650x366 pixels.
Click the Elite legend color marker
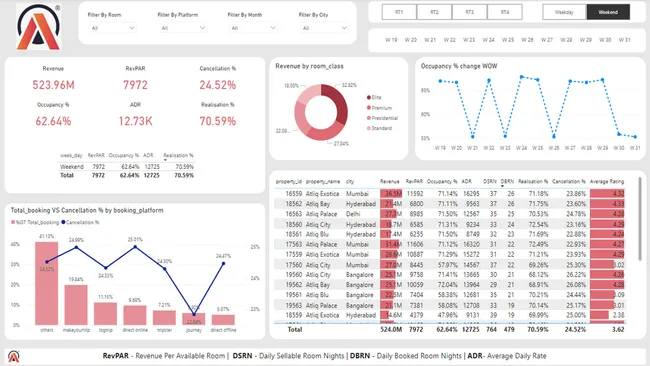369,97
